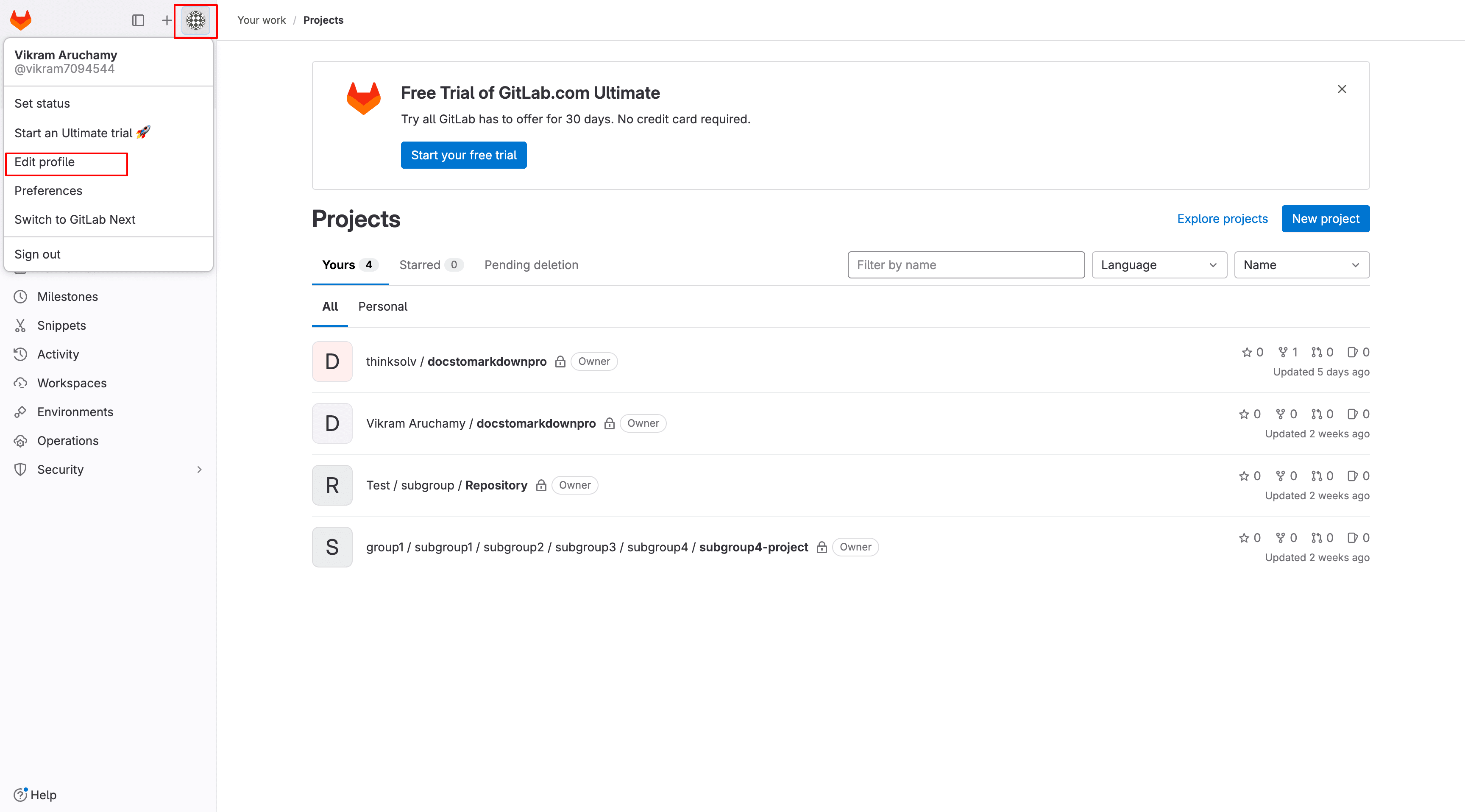Click Projects breadcrumb
This screenshot has height=812, width=1465.
323,20
